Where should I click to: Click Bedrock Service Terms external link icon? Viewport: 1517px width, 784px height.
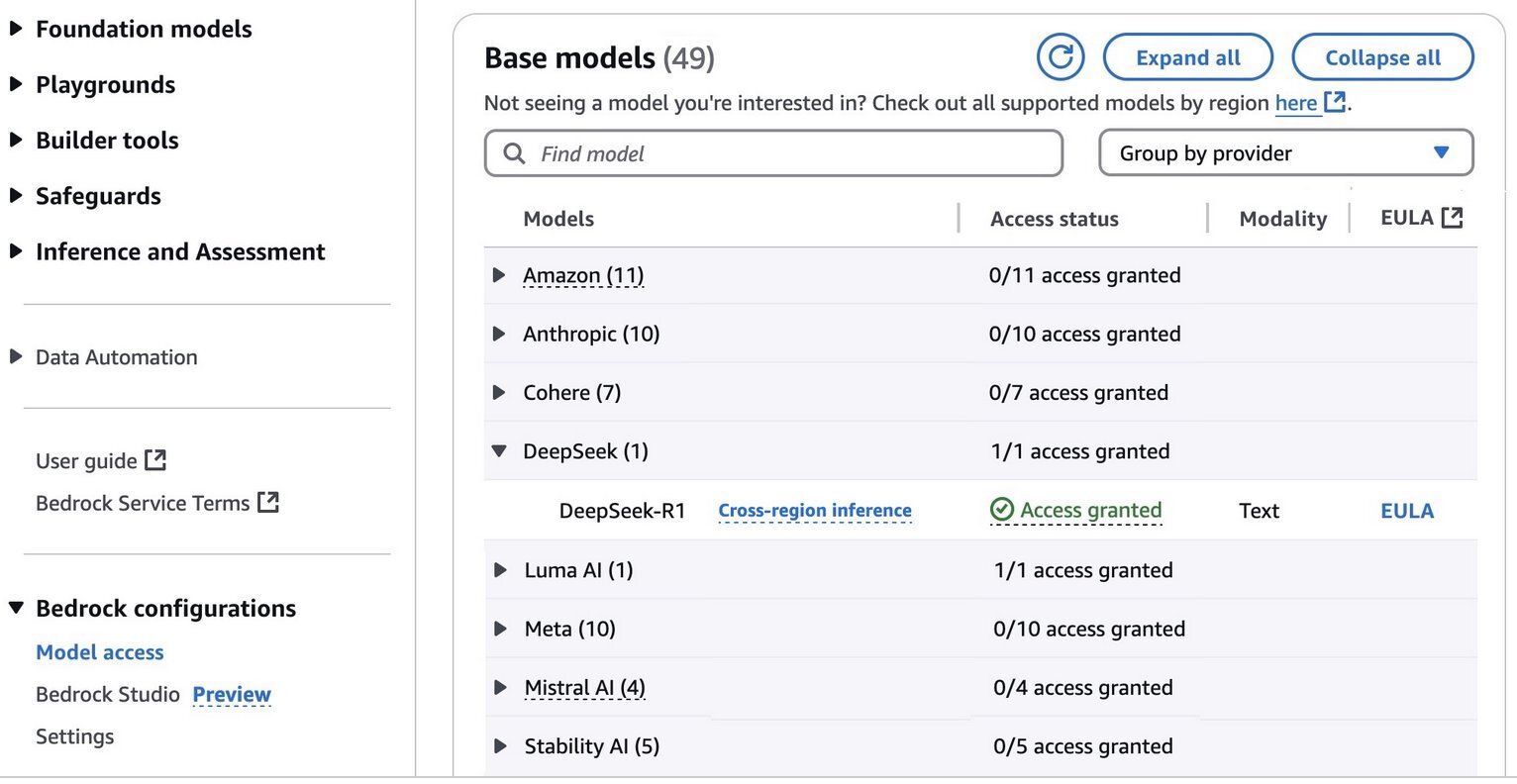268,502
